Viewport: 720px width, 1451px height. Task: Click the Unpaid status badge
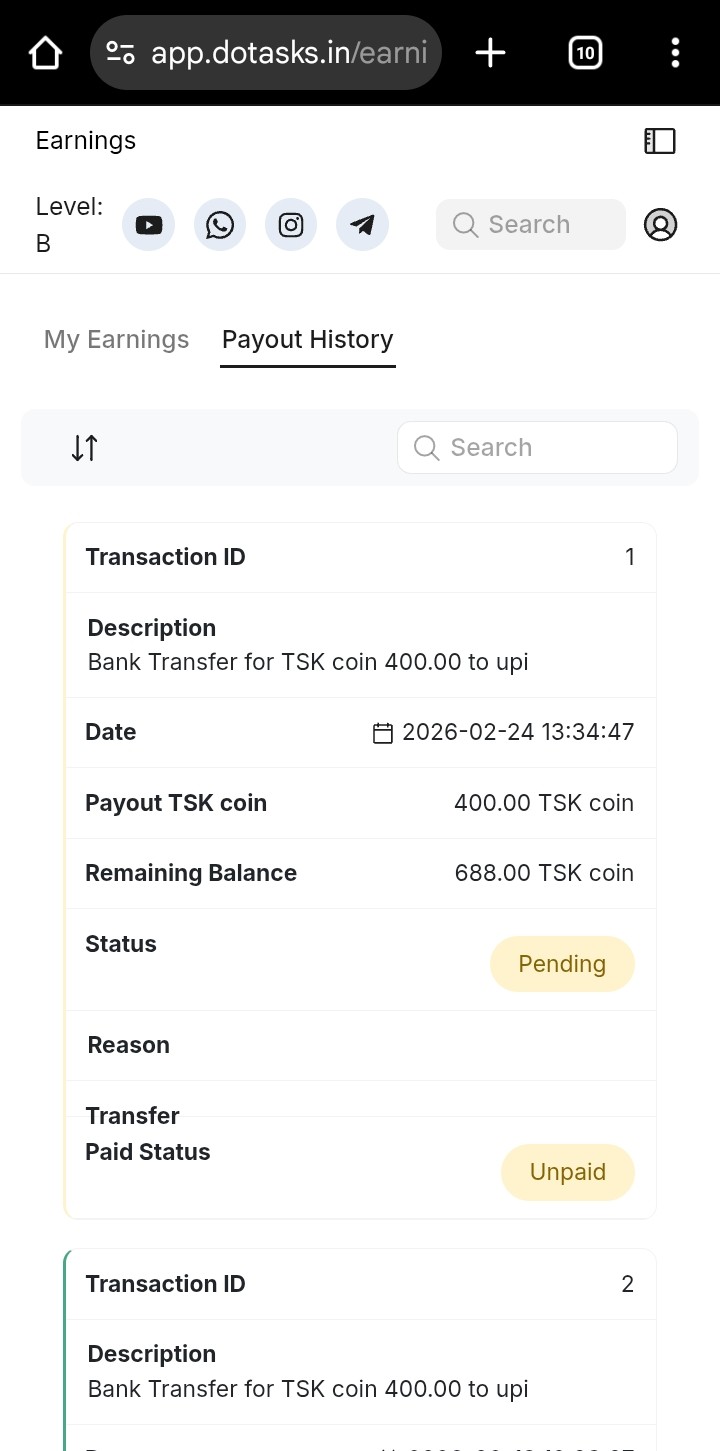click(x=568, y=1172)
